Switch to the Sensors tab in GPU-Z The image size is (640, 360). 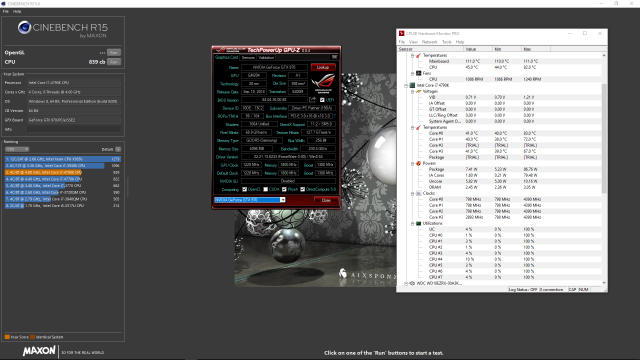[x=248, y=58]
